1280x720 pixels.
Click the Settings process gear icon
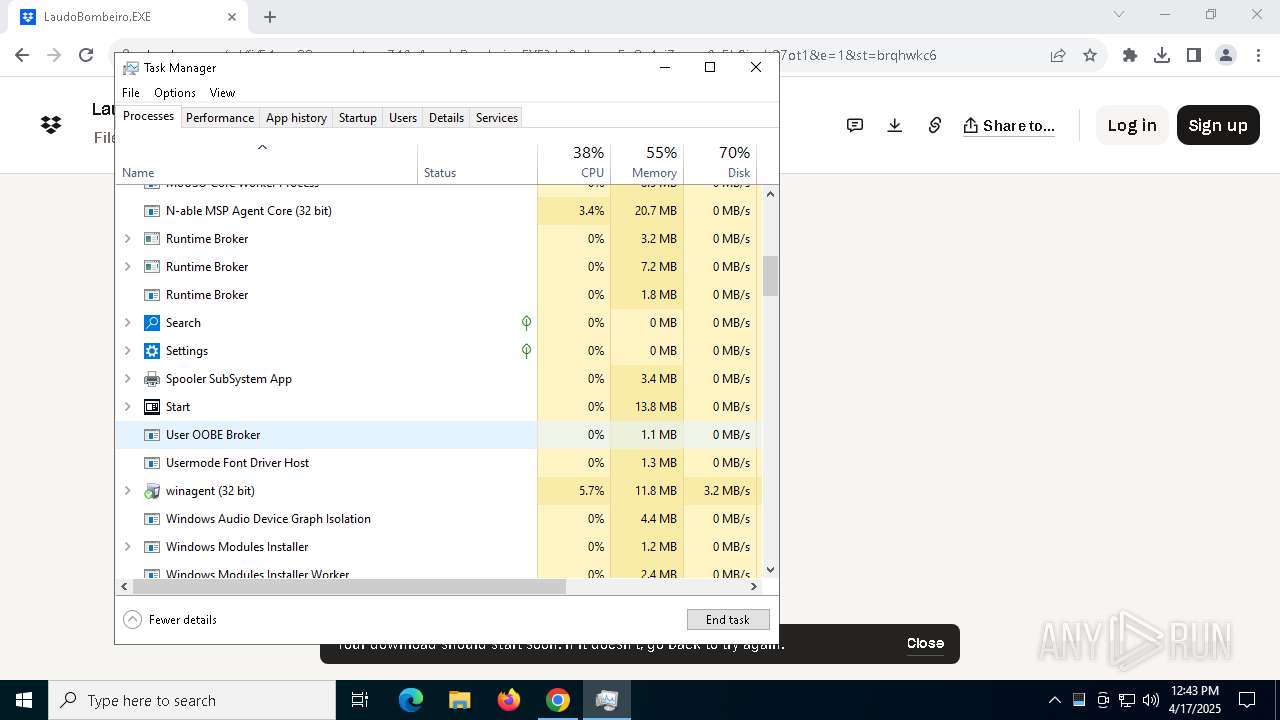tap(152, 351)
